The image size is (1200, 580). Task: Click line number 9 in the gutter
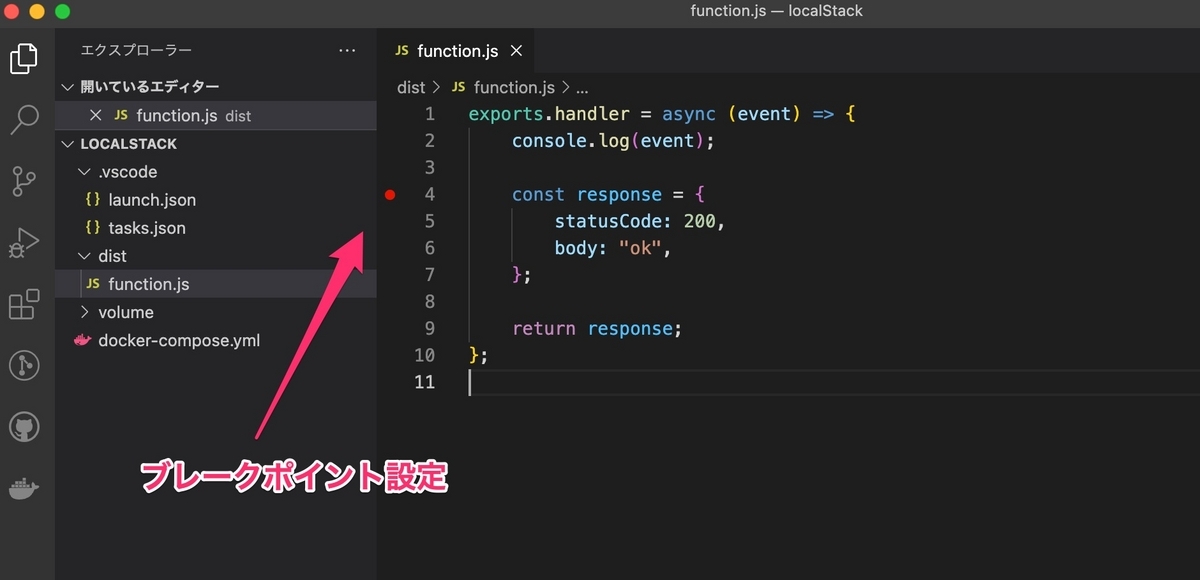[x=429, y=328]
